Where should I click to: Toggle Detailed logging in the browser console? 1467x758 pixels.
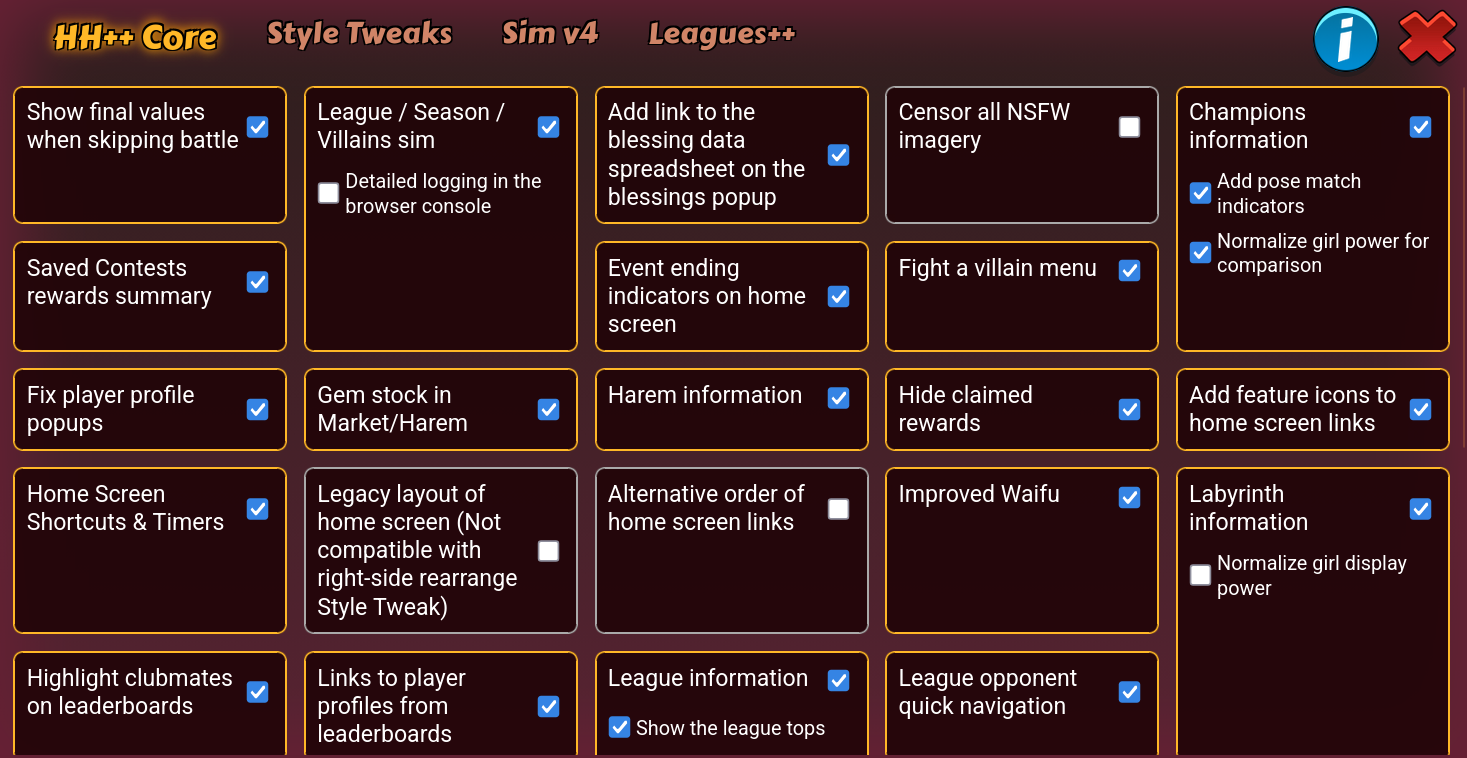(328, 193)
